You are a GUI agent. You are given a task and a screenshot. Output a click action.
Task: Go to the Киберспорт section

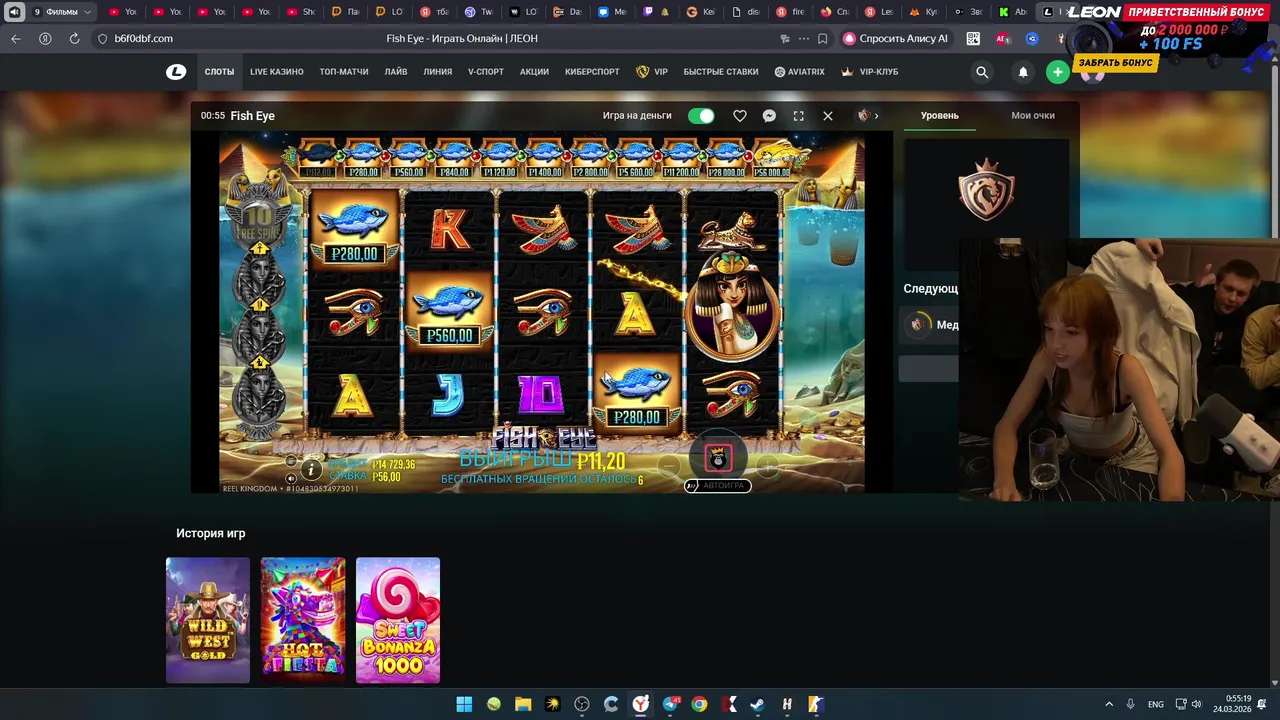[x=592, y=72]
